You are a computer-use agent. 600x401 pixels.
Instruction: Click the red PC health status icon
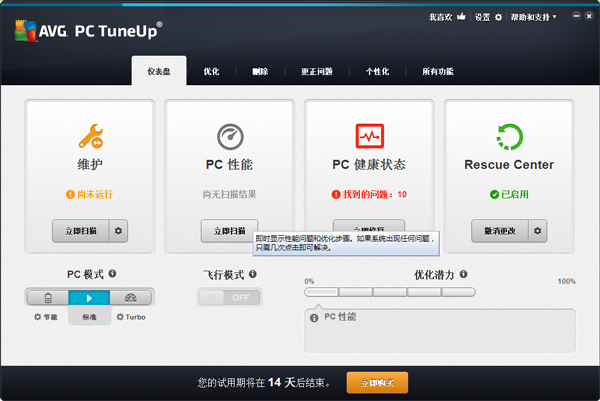pyautogui.click(x=370, y=136)
